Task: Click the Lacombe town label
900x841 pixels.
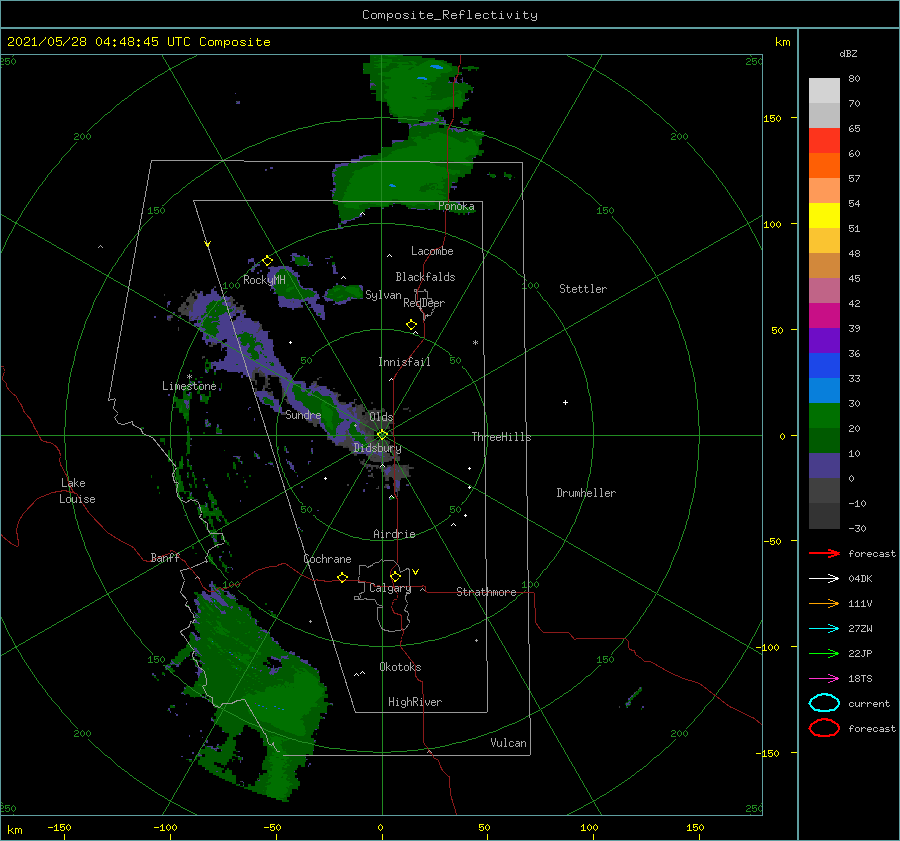Action: 432,251
